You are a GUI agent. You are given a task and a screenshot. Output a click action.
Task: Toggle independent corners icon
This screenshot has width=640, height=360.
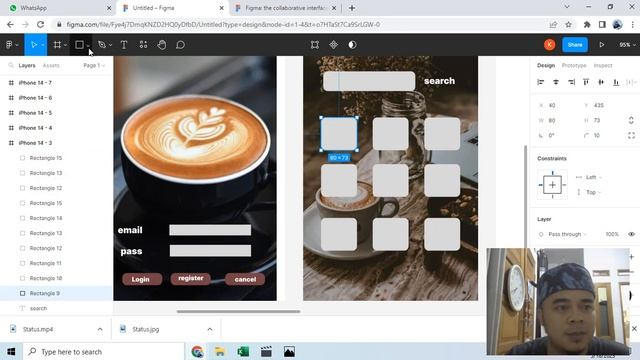[631, 136]
